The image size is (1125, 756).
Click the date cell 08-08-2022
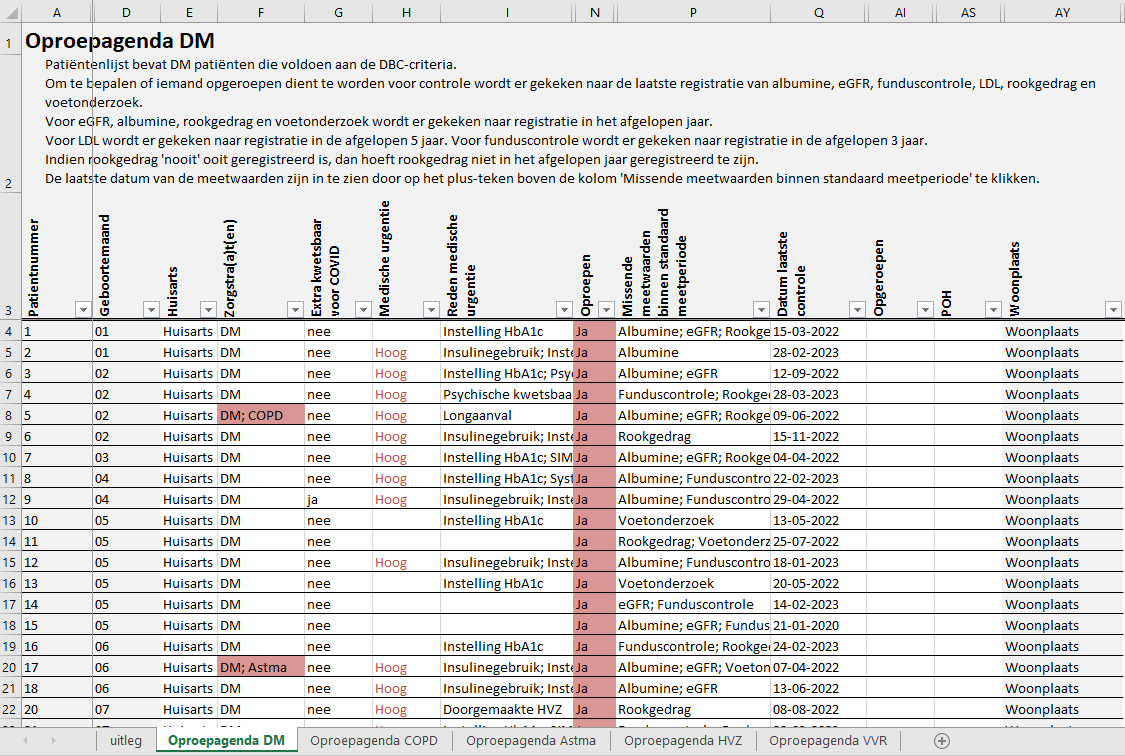819,709
